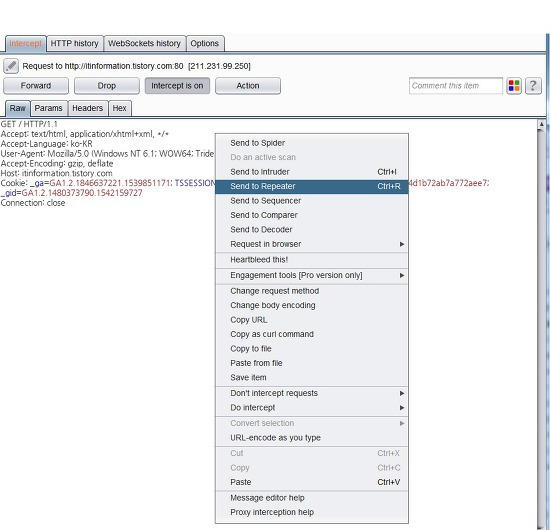This screenshot has height=530, width=550.
Task: Choose Send to Intruder
Action: (311, 172)
